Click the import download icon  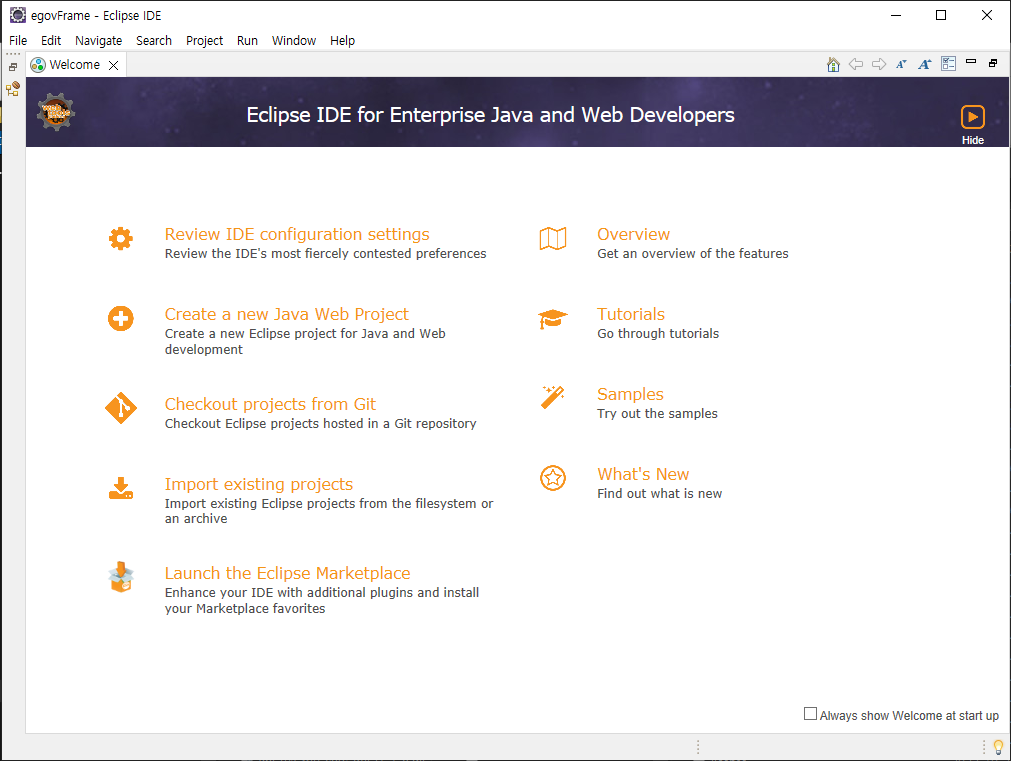pos(121,488)
